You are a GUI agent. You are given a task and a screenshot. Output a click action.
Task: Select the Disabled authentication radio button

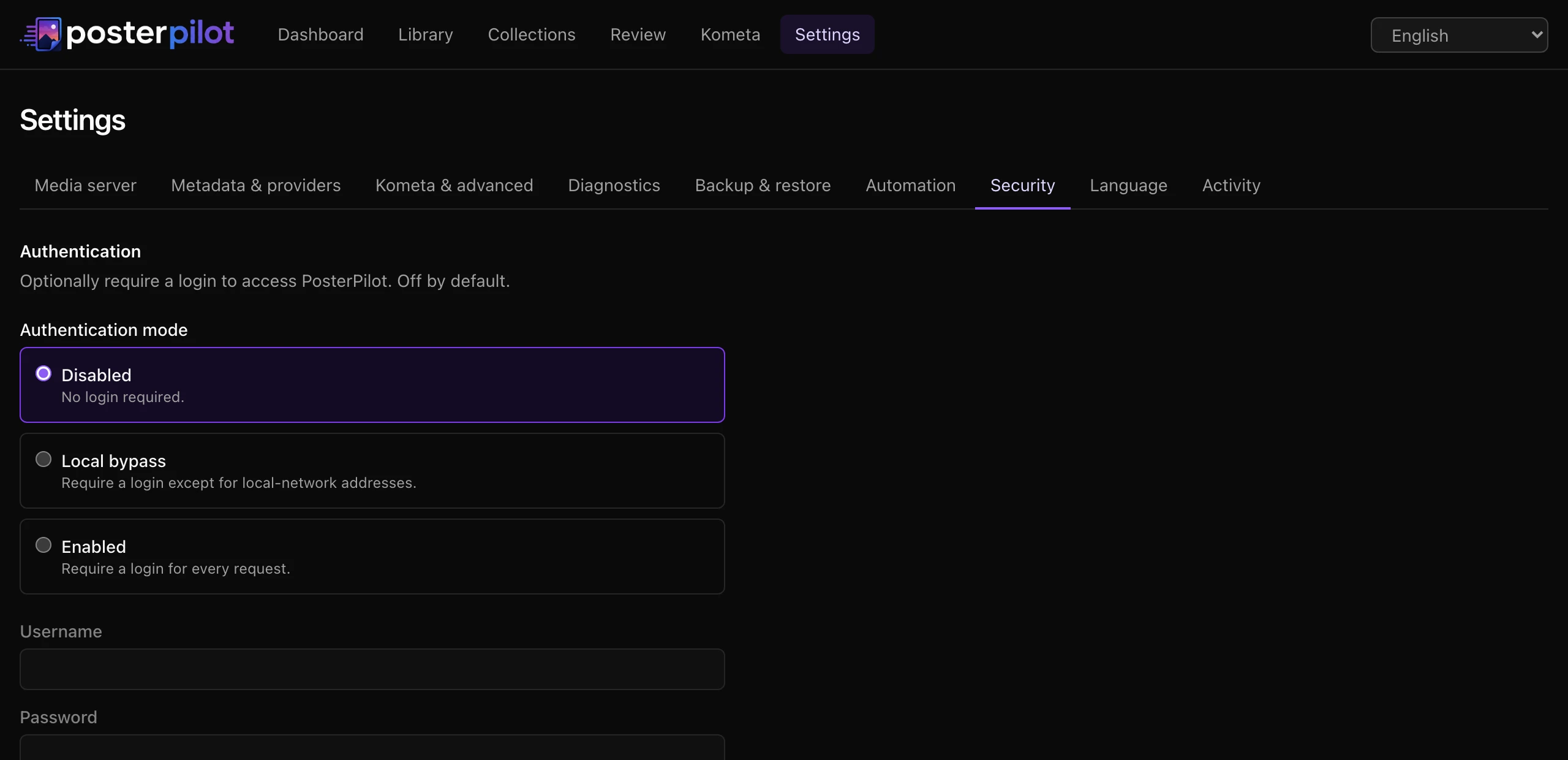coord(43,373)
